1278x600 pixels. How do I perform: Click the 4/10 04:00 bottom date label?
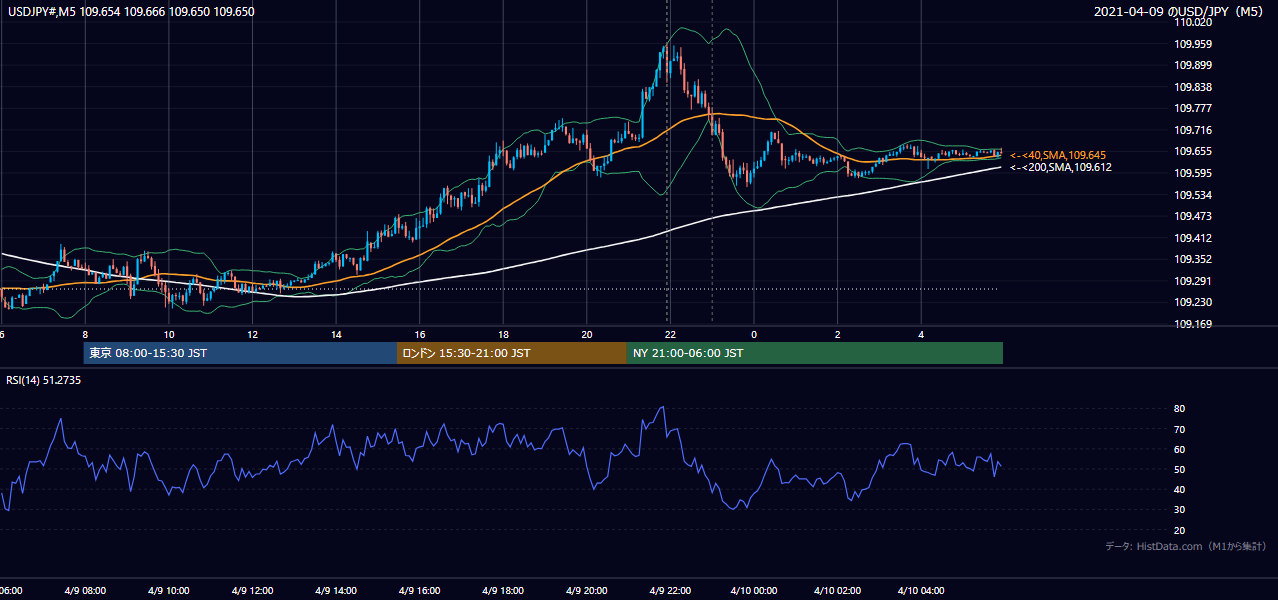tap(921, 590)
